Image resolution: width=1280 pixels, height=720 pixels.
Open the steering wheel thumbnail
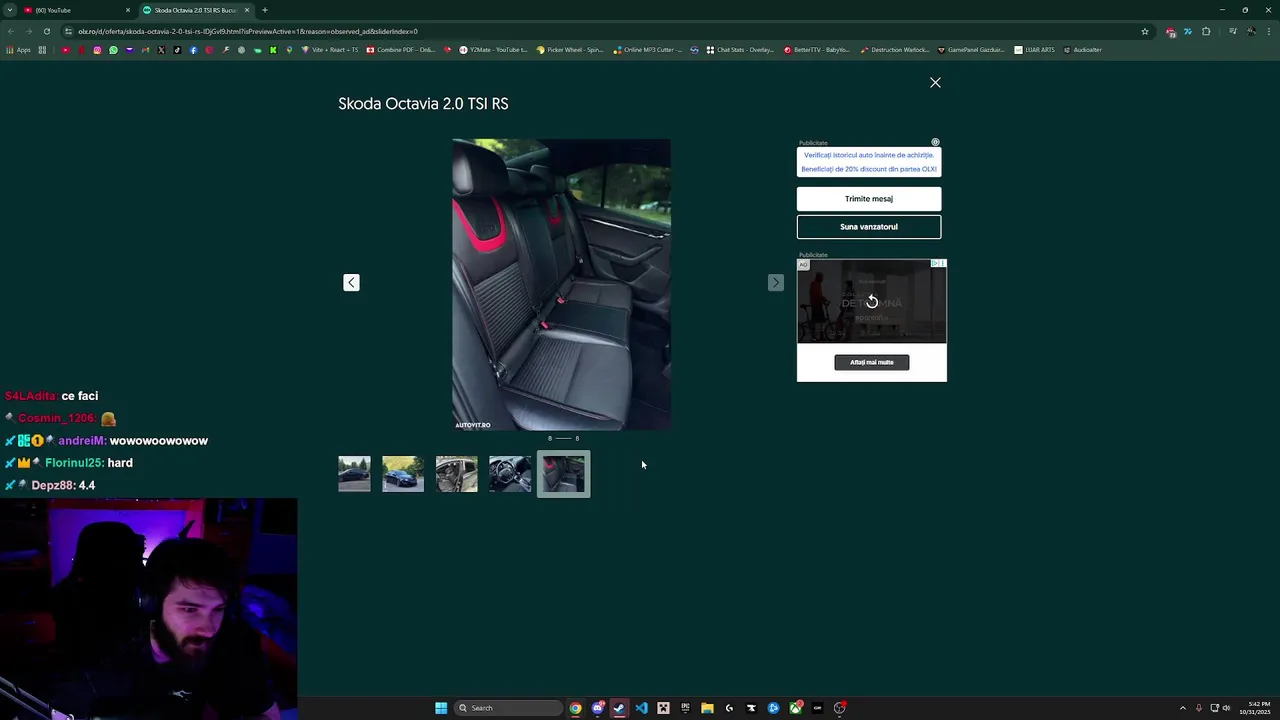[x=510, y=474]
